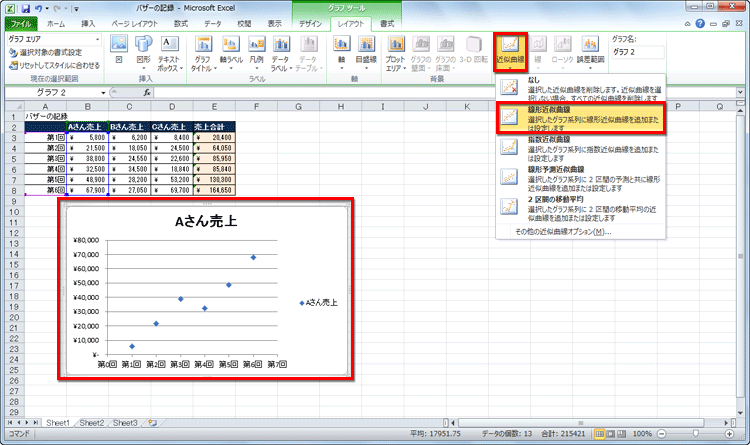Click the テキスト ボックス insert icon
The image size is (750, 445).
(x=170, y=54)
